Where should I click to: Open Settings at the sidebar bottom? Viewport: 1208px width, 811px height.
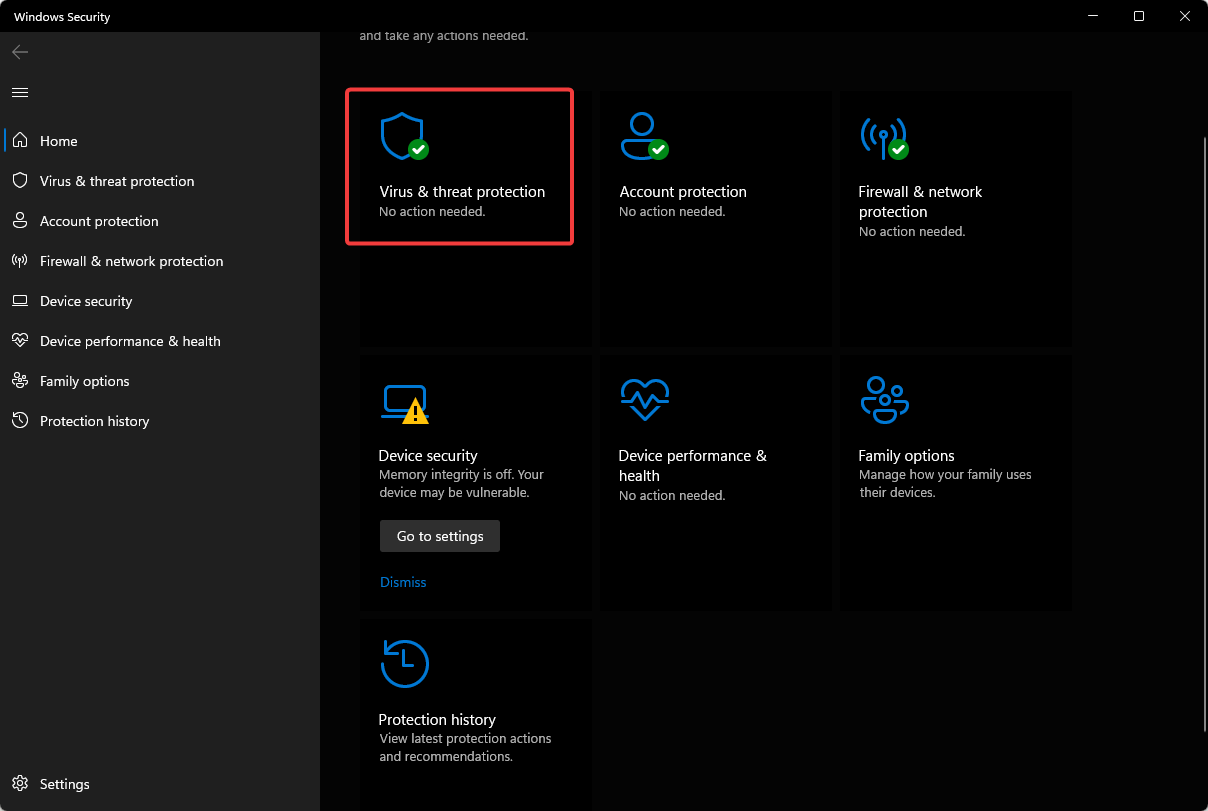[x=160, y=784]
